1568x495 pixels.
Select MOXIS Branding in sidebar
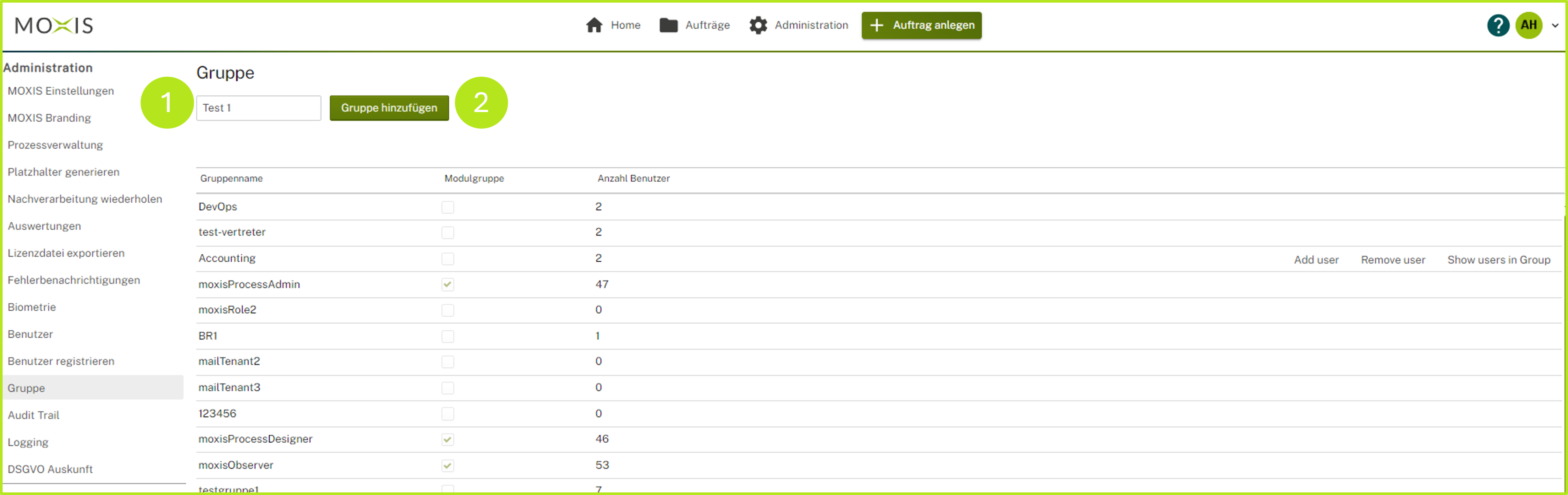pyautogui.click(x=49, y=118)
